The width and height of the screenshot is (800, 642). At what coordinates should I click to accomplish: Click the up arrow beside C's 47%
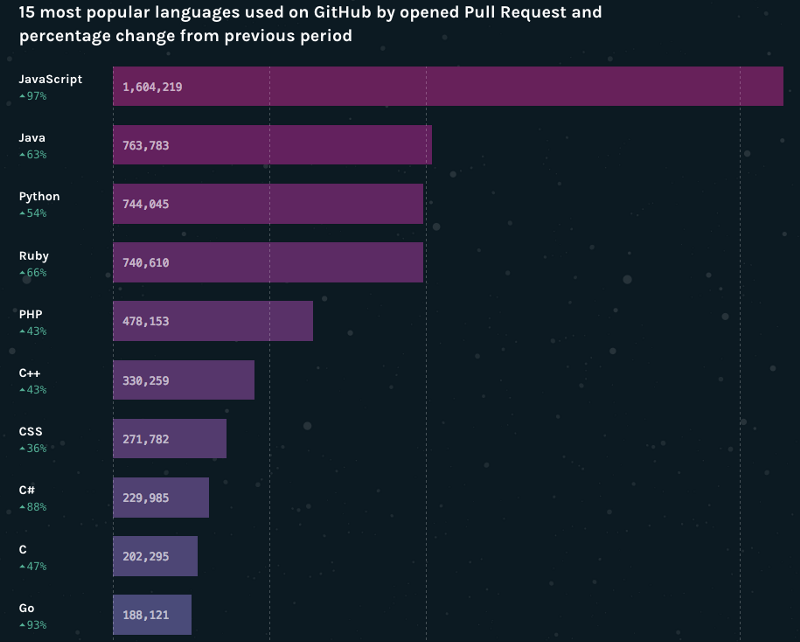pyautogui.click(x=22, y=567)
